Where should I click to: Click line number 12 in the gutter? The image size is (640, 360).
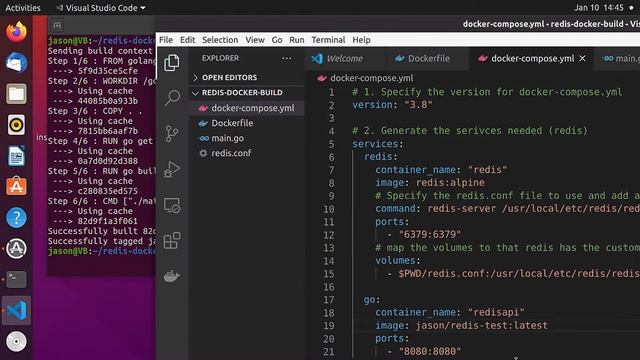tap(329, 235)
